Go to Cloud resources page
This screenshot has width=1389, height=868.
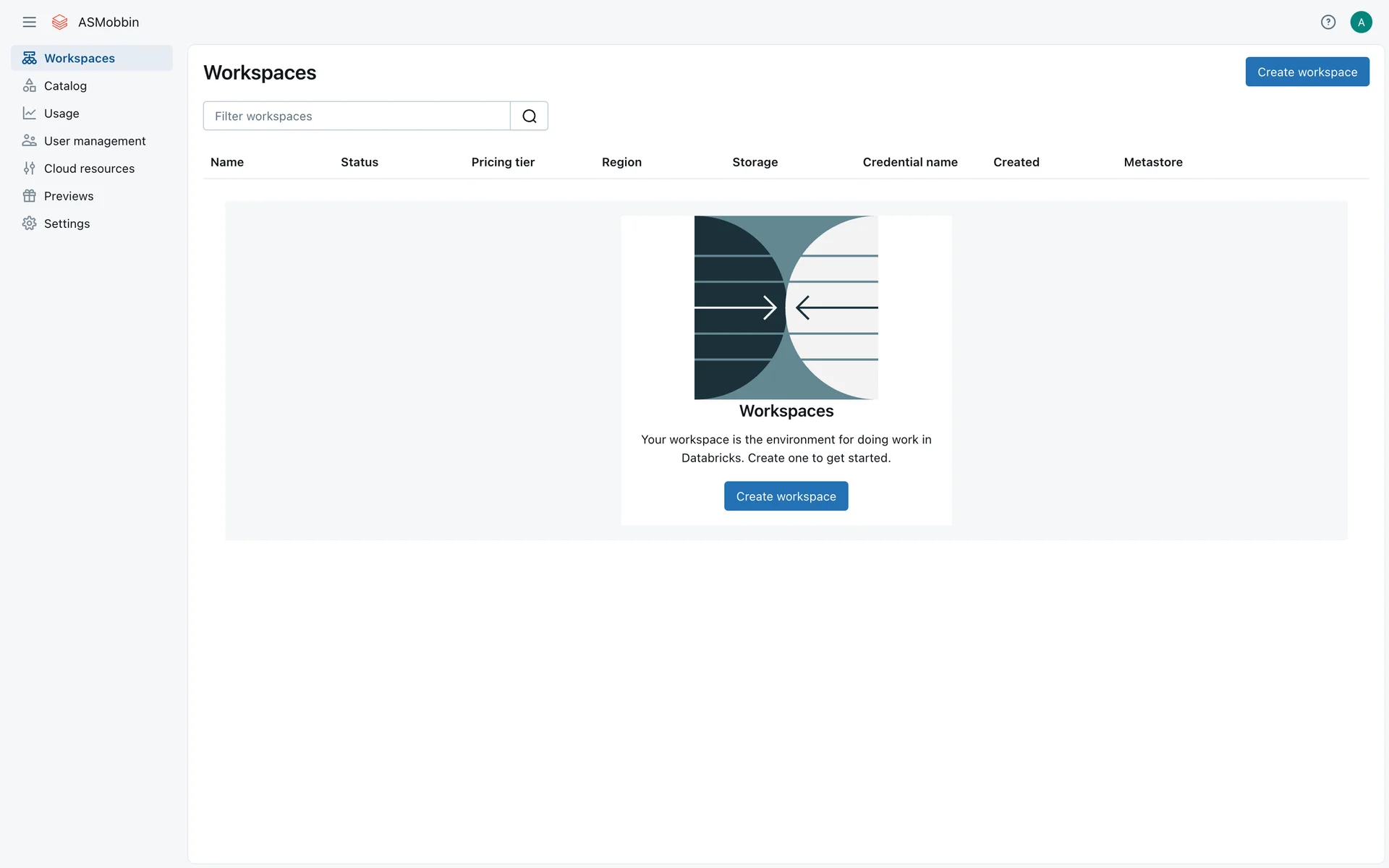click(x=89, y=169)
